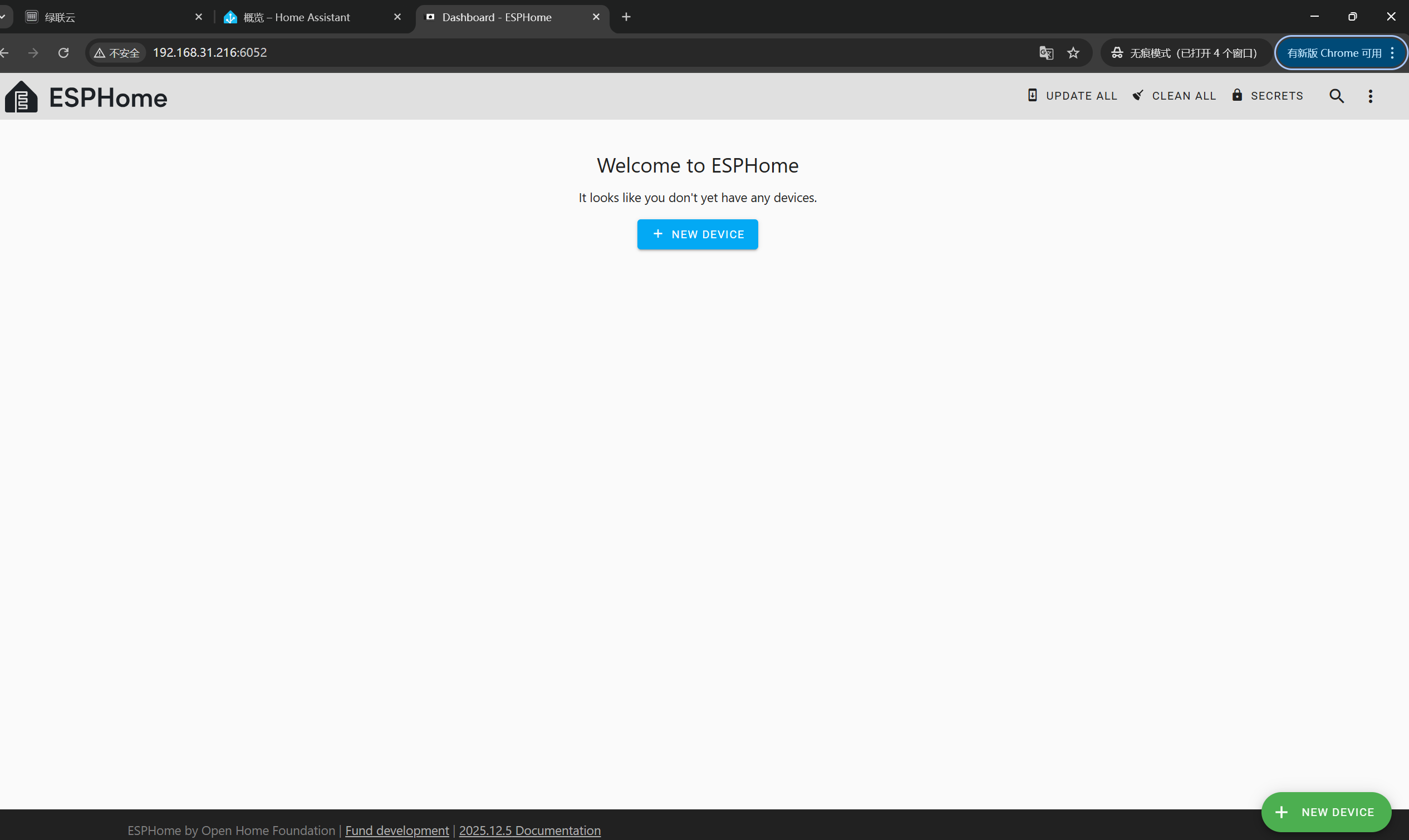Viewport: 1409px width, 840px height.
Task: Open the 2025.12.5 Documentation link
Action: point(529,830)
